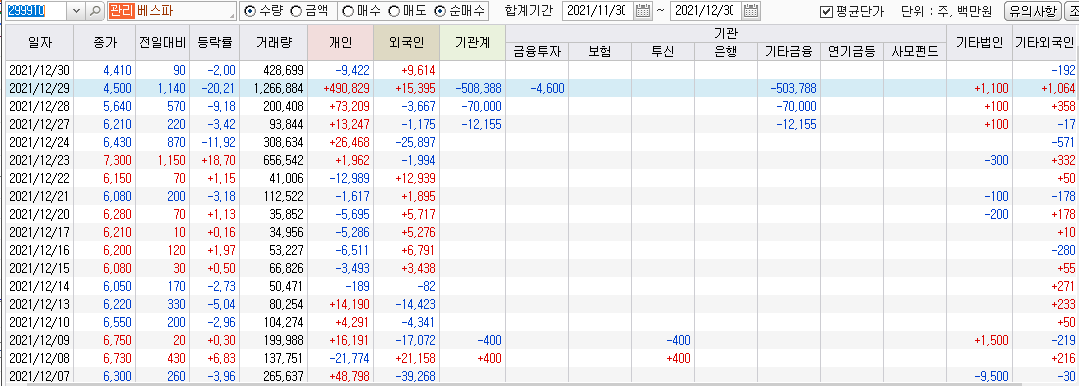Click the 유의사항 button
Screen dimensions: 1079x386
coord(1034,12)
